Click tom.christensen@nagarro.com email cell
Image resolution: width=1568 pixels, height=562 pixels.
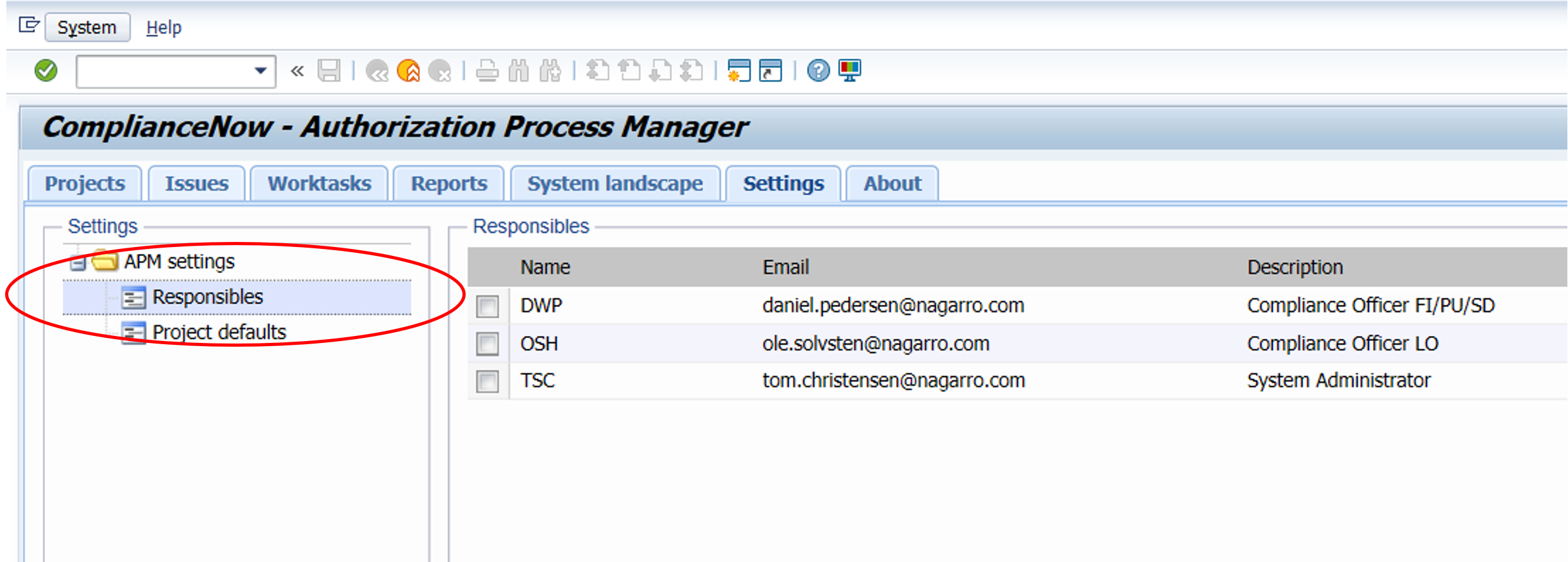pos(894,380)
